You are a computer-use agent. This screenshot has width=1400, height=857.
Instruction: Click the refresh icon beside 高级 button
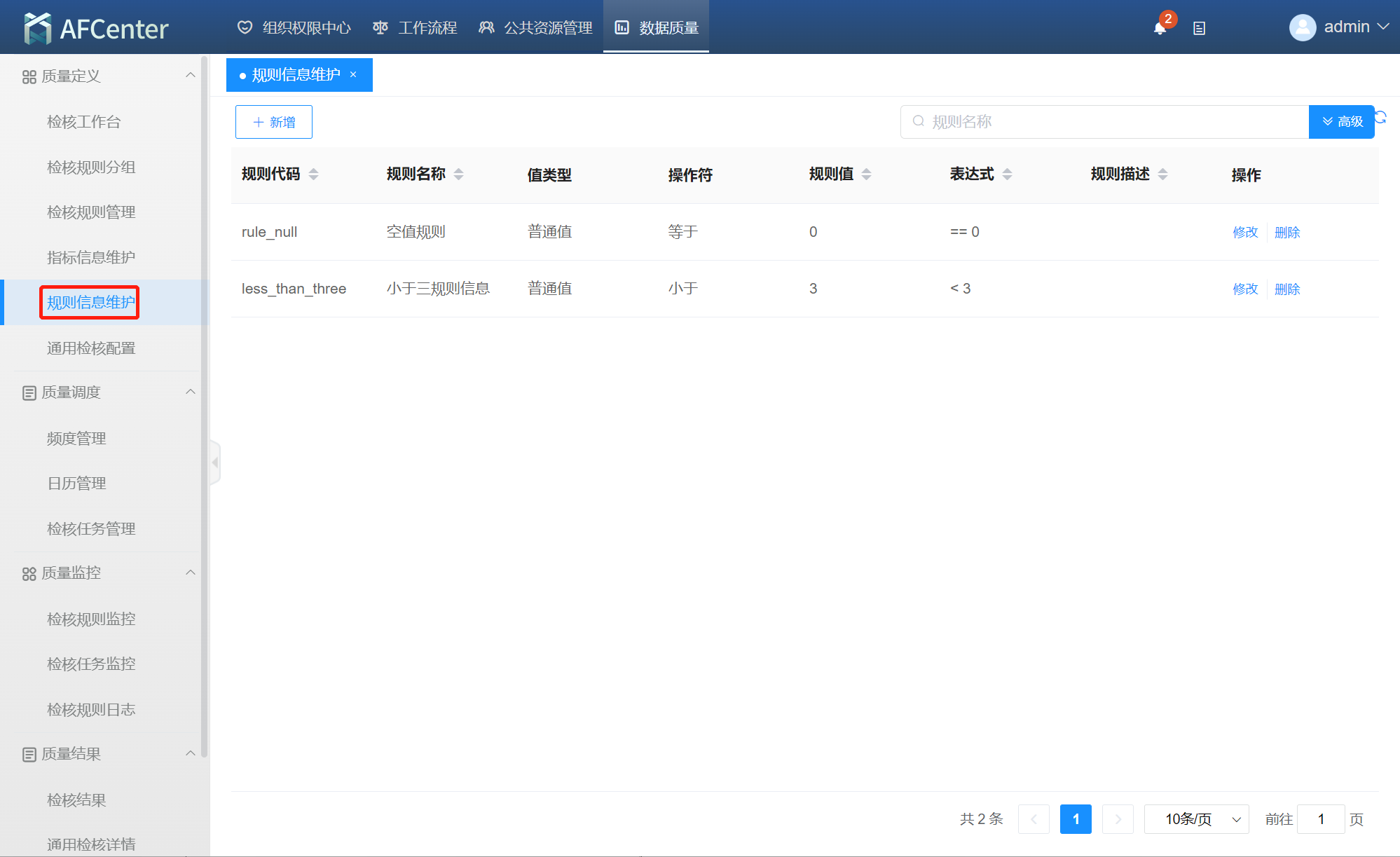(1380, 117)
